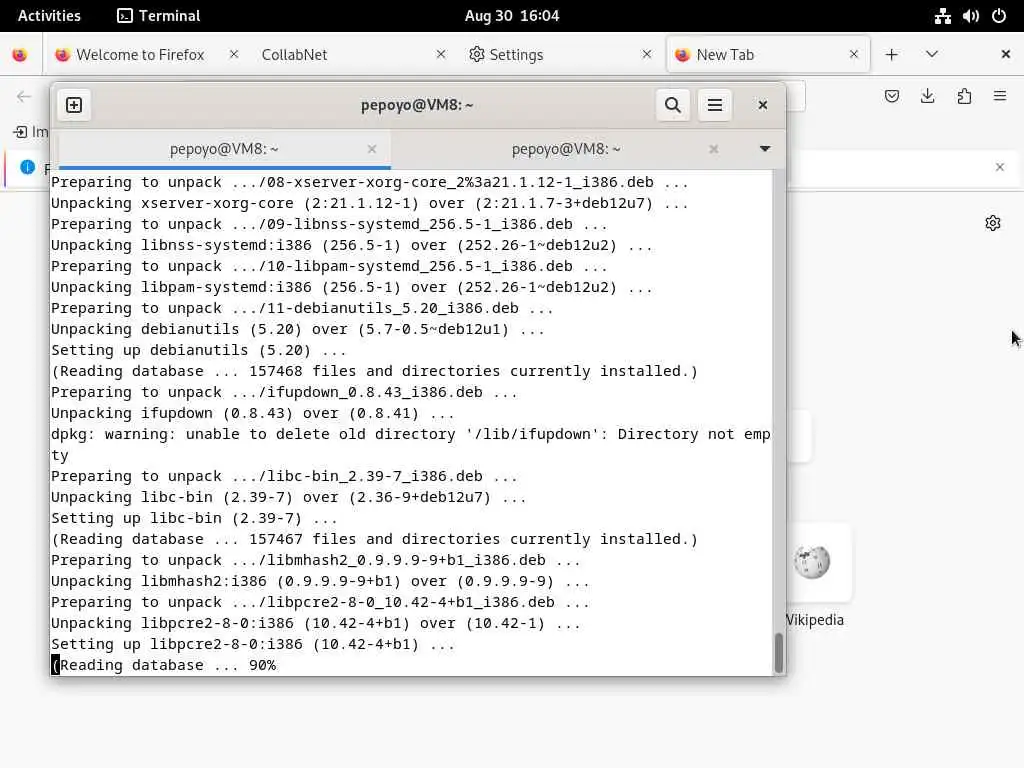Click 'Setting up debianutils (5.20)' line

click(199, 350)
